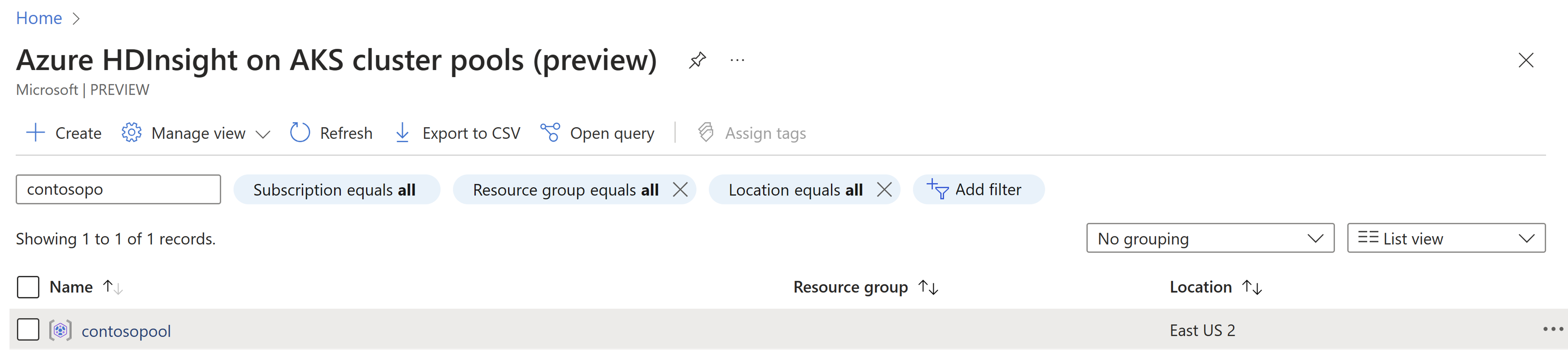Open contosopool row more-actions menu
Image resolution: width=1568 pixels, height=358 pixels.
click(1553, 329)
